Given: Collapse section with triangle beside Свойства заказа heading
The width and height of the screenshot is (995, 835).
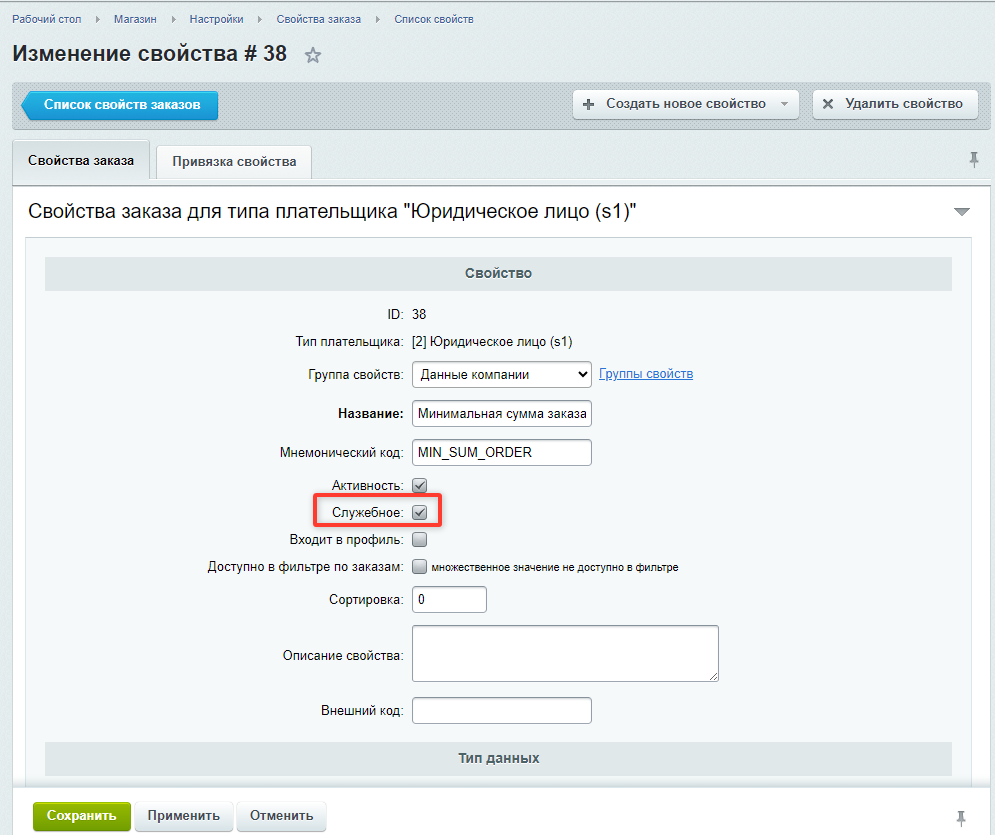Looking at the screenshot, I should (961, 211).
